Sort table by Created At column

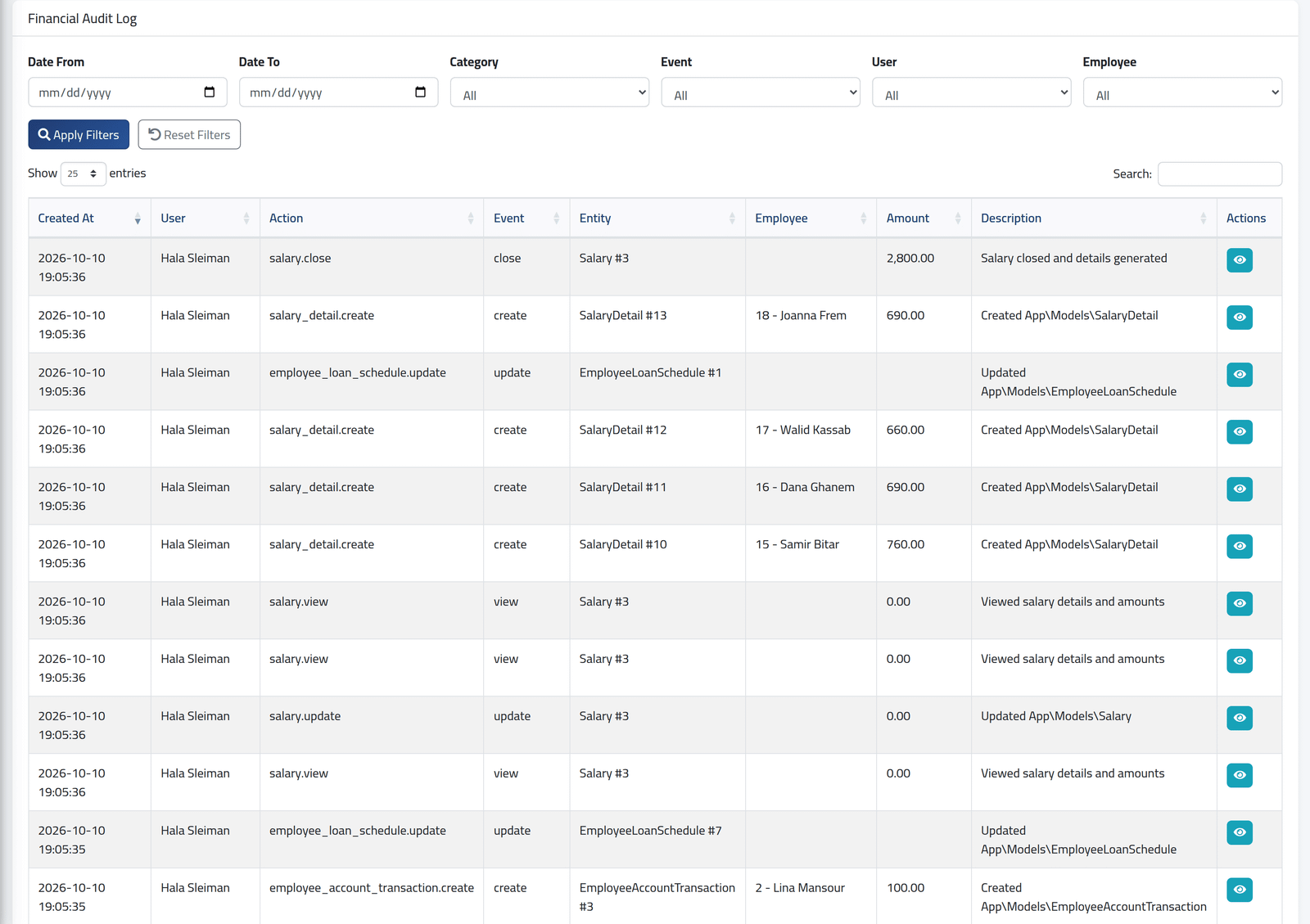(x=89, y=219)
